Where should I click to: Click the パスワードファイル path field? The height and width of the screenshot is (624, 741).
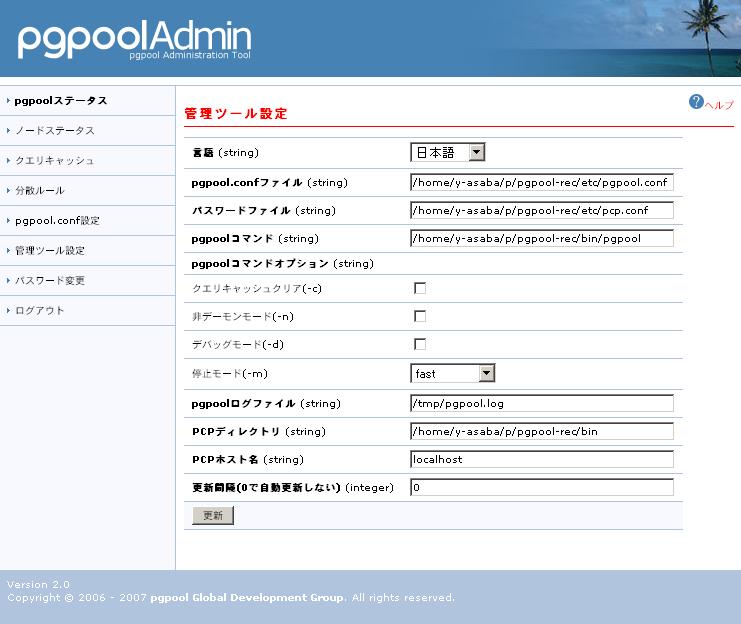pos(542,210)
